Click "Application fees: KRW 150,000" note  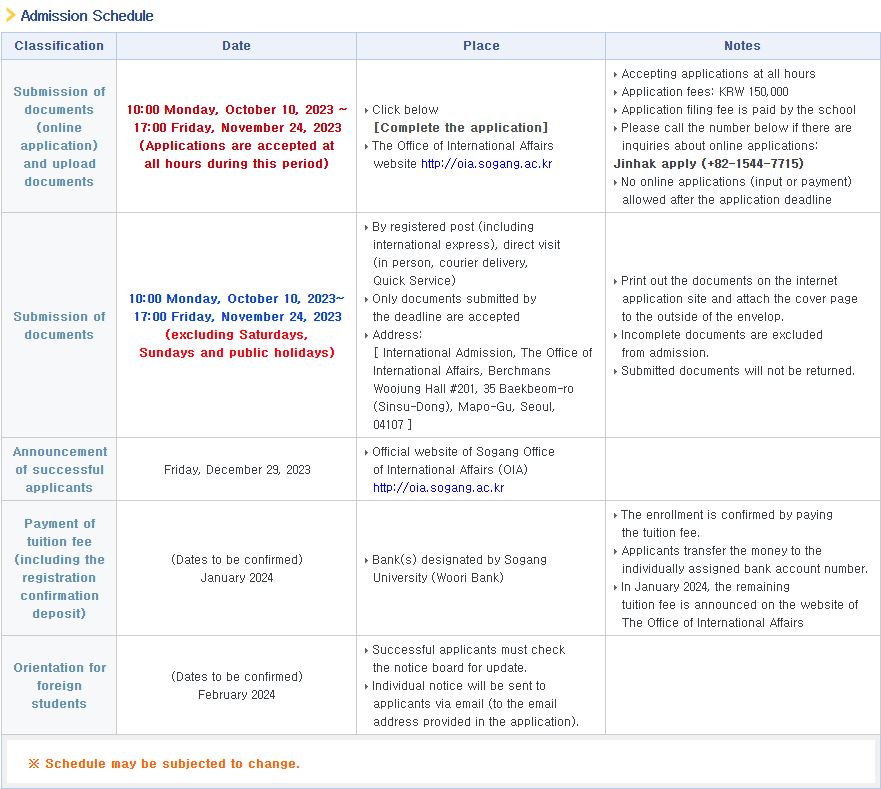pyautogui.click(x=705, y=92)
